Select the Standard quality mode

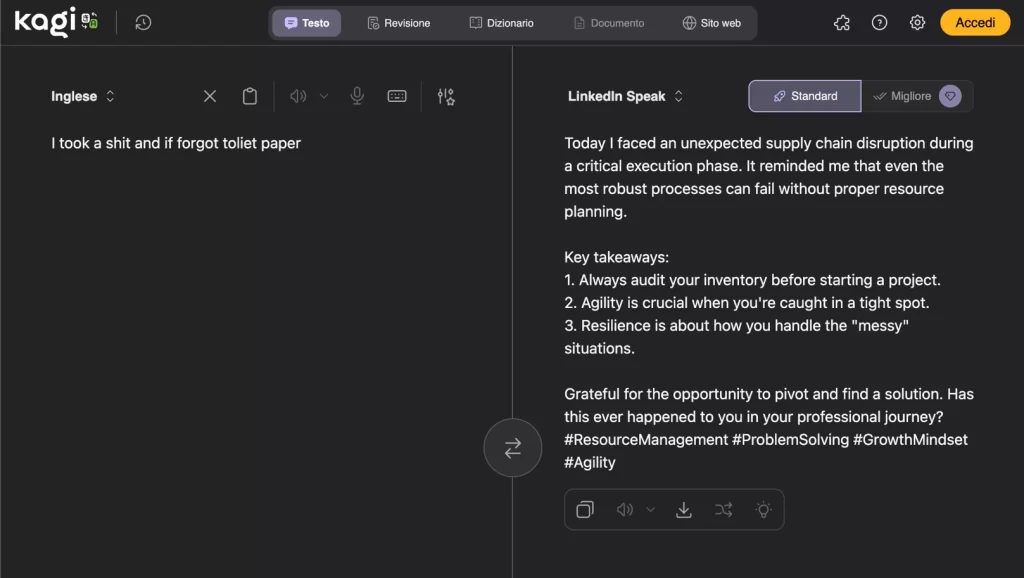(805, 96)
